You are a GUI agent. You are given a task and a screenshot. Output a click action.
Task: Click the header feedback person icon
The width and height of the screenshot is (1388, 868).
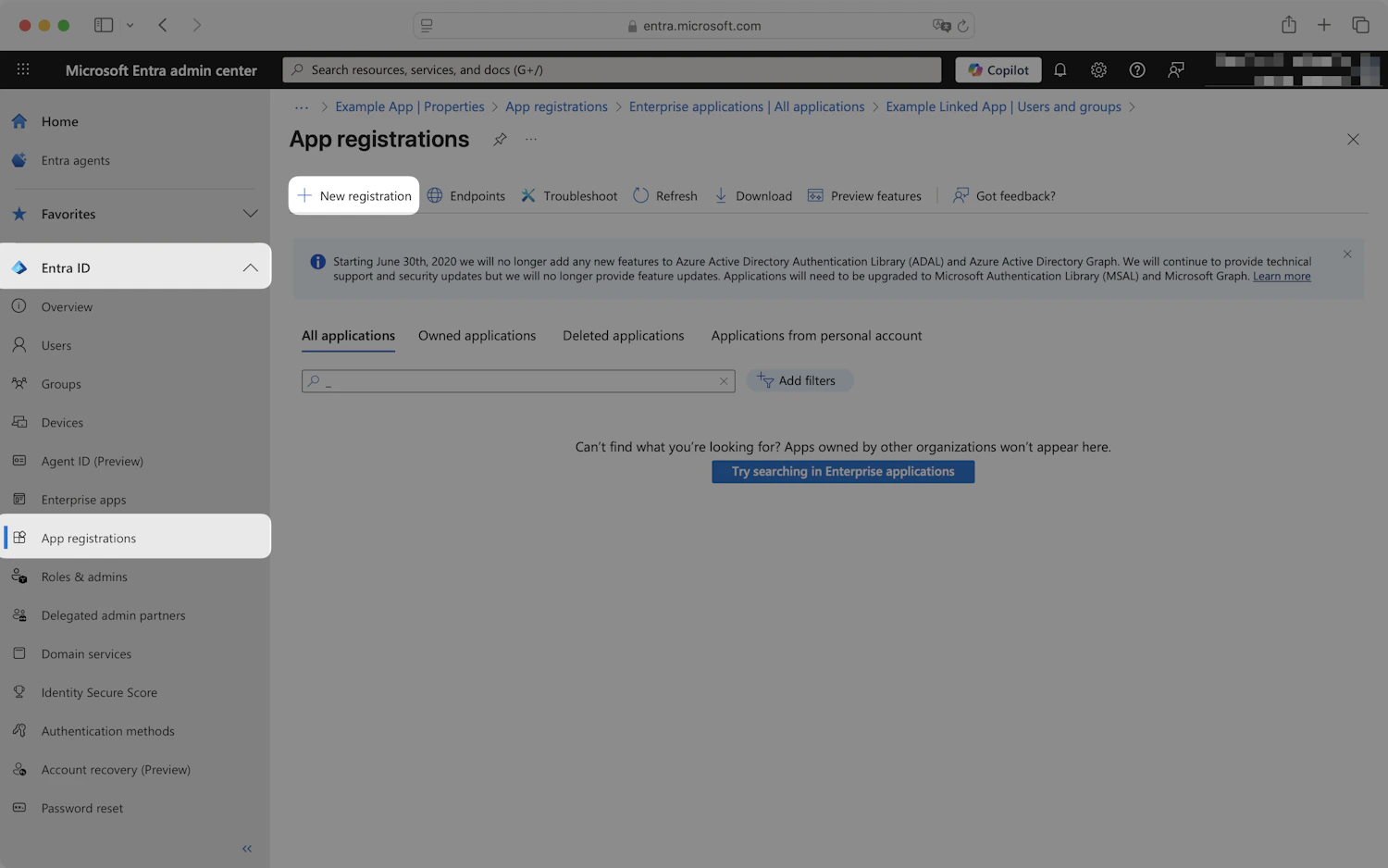tap(1176, 69)
